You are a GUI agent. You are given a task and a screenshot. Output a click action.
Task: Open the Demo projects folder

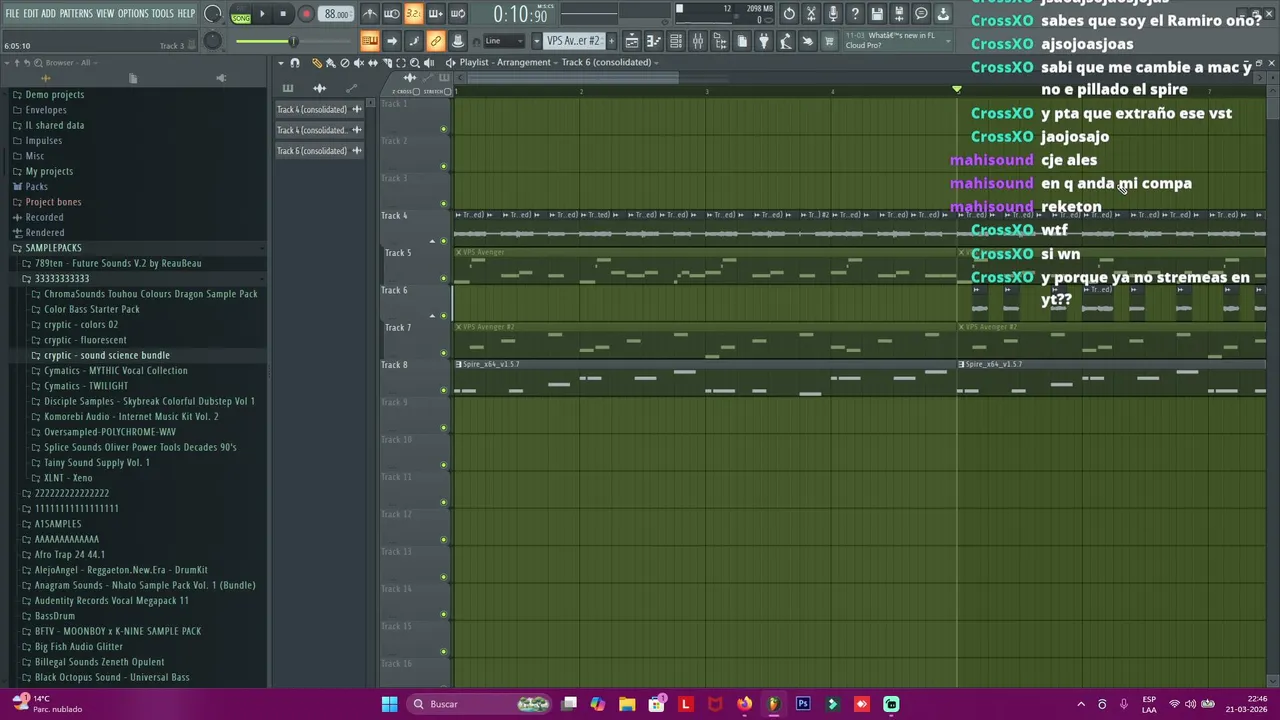click(x=54, y=94)
